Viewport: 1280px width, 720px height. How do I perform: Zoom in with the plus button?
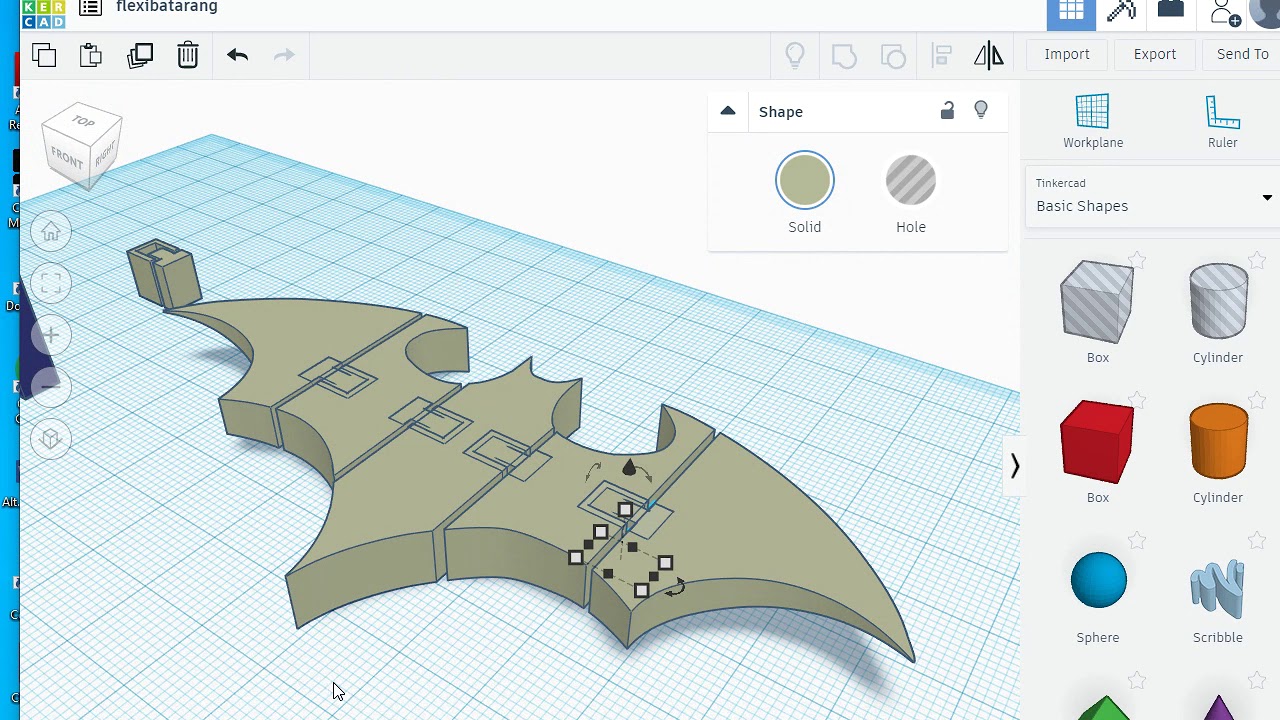coord(51,335)
